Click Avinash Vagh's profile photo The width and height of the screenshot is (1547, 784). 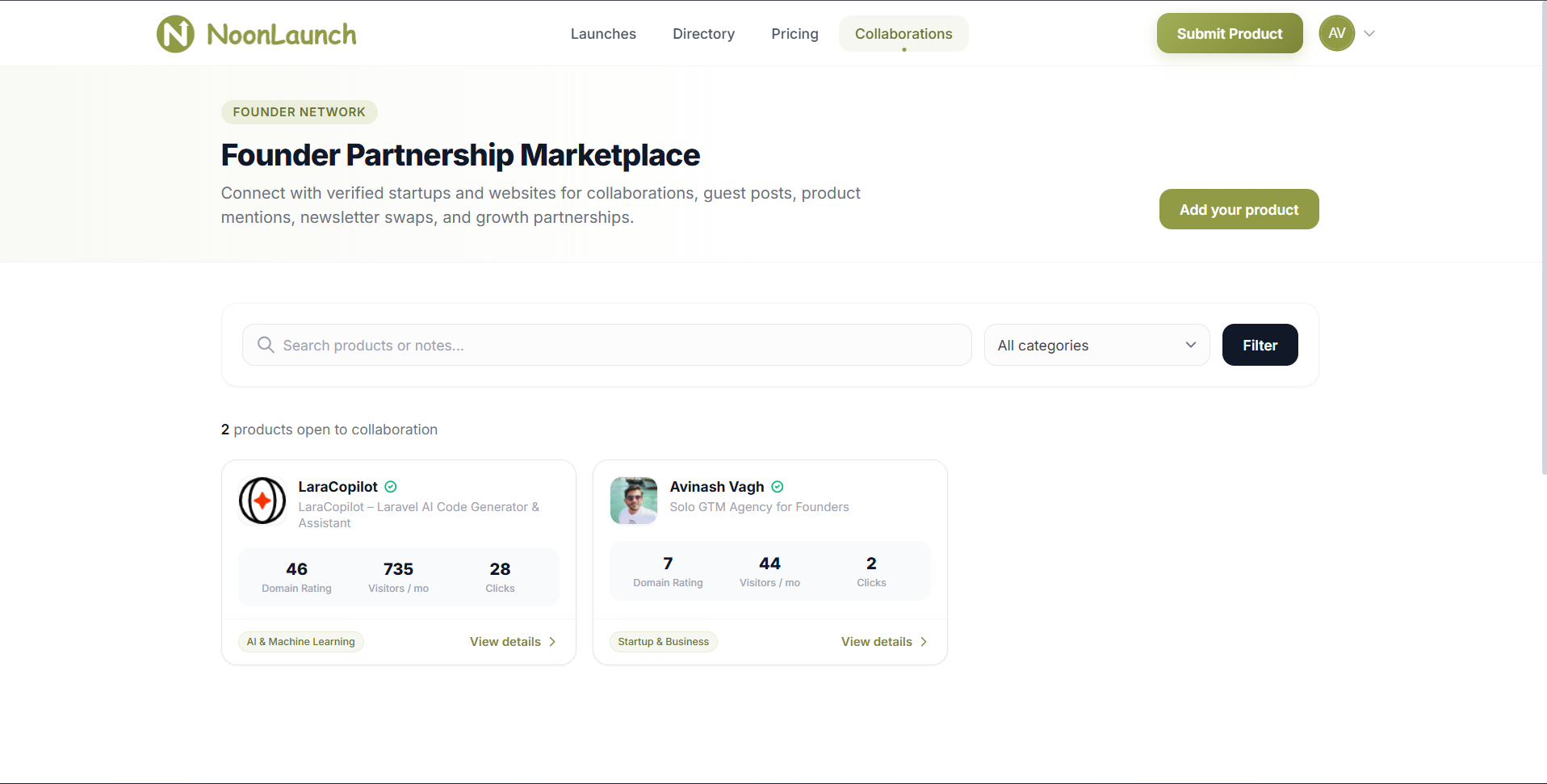coord(634,501)
